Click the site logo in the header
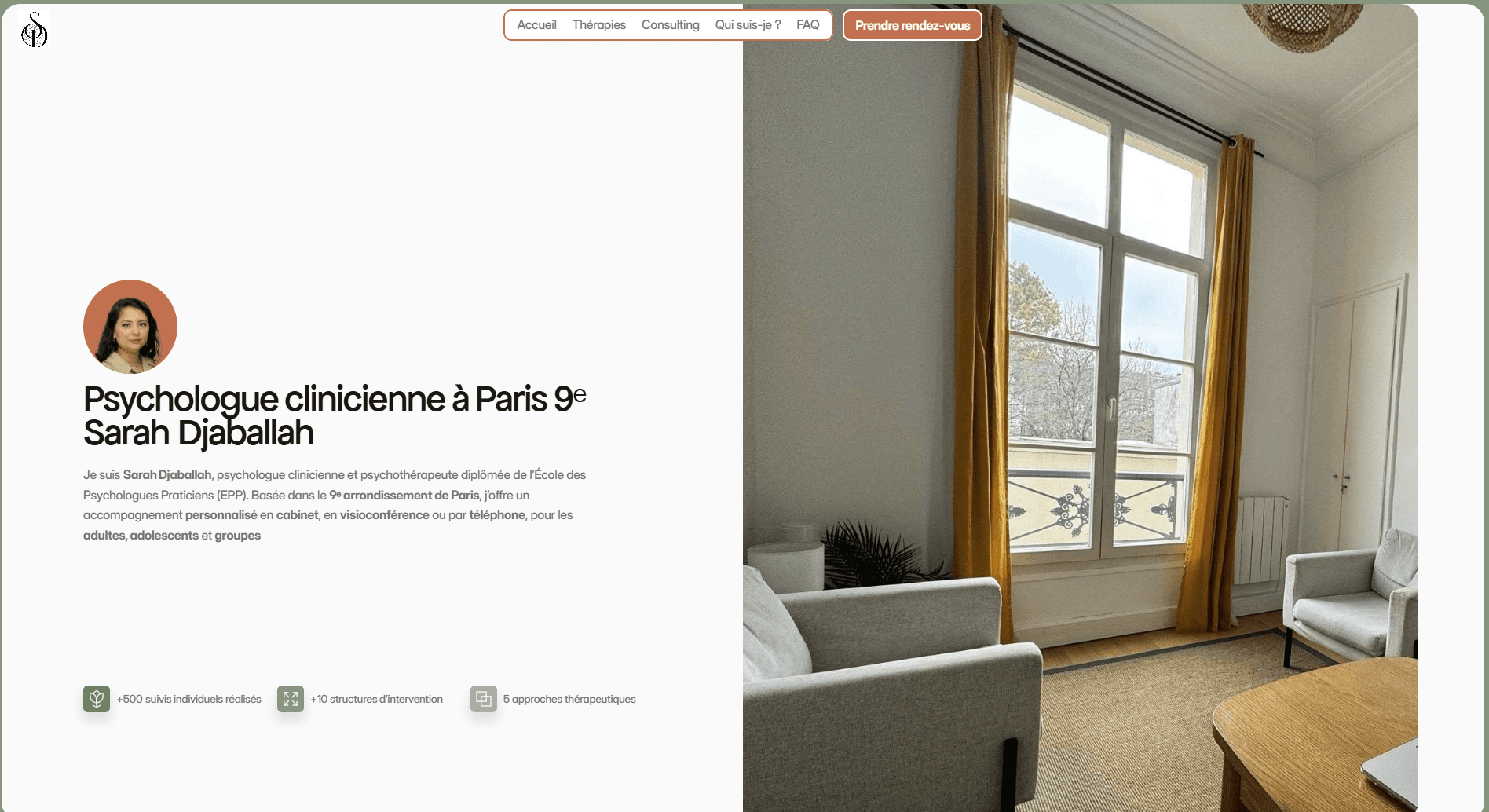 pos(34,30)
